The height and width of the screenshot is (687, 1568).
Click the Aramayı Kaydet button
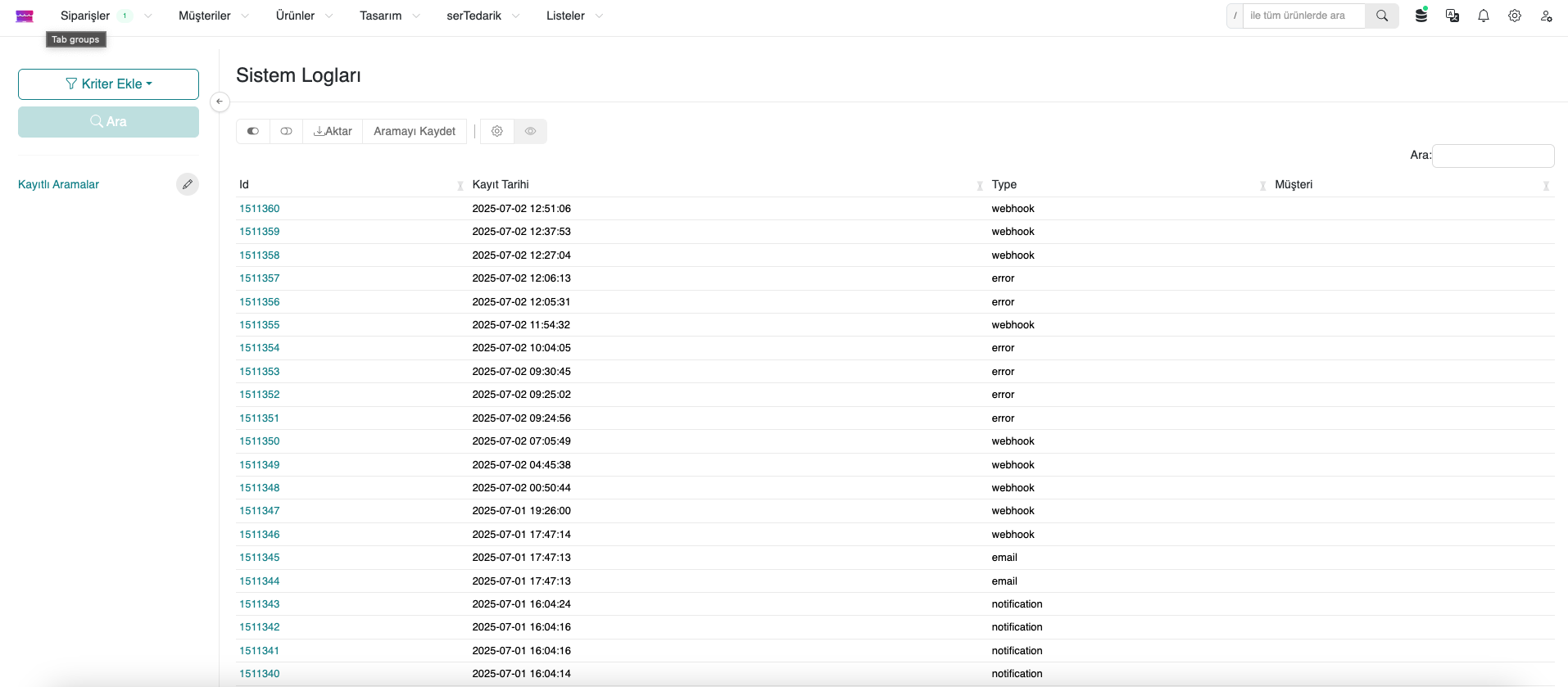[415, 131]
